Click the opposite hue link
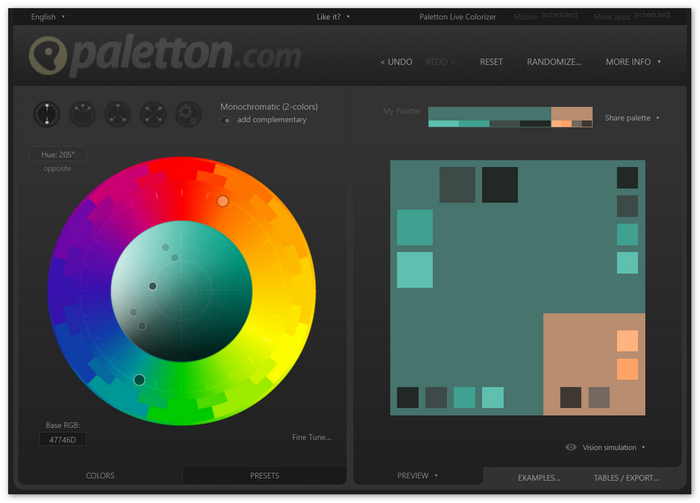 tap(57, 169)
